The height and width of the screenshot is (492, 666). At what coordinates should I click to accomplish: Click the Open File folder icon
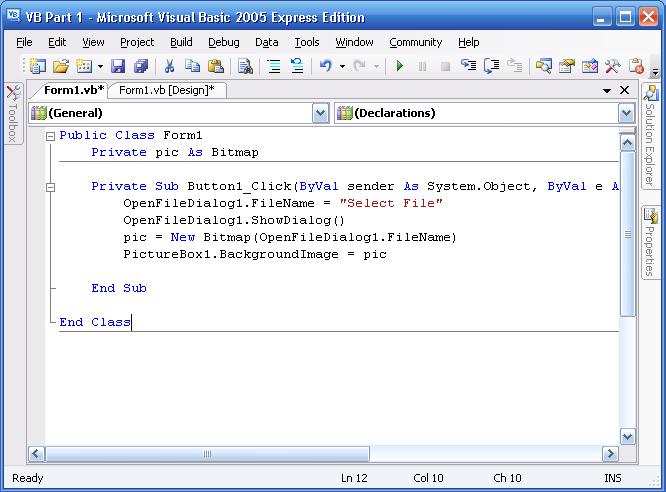(x=61, y=66)
